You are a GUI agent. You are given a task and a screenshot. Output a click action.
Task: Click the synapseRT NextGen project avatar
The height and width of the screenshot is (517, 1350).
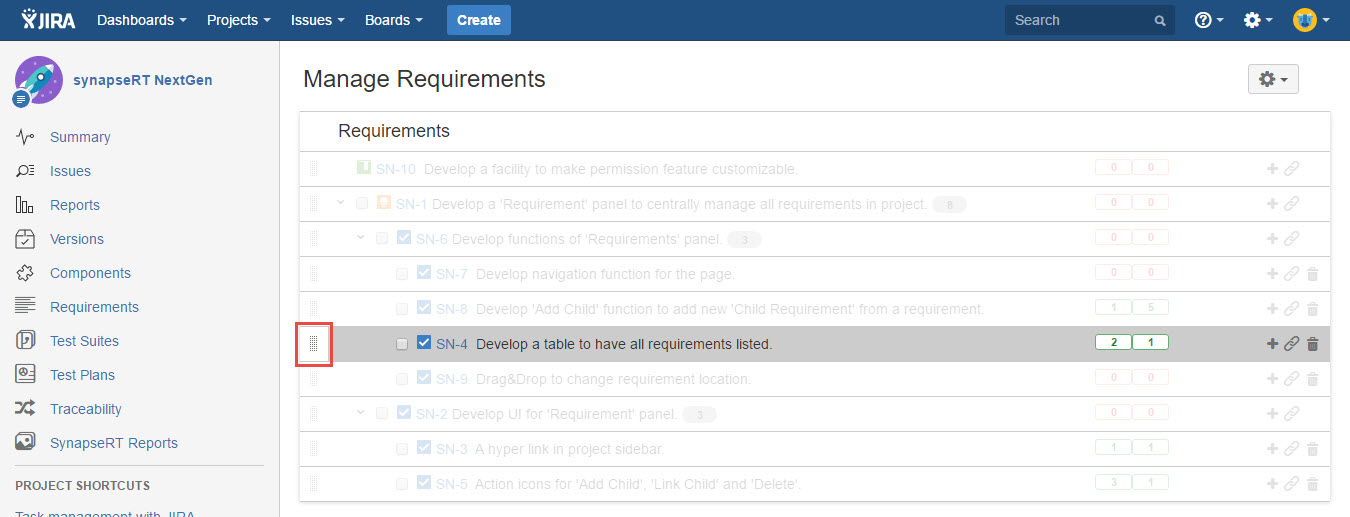[x=38, y=80]
